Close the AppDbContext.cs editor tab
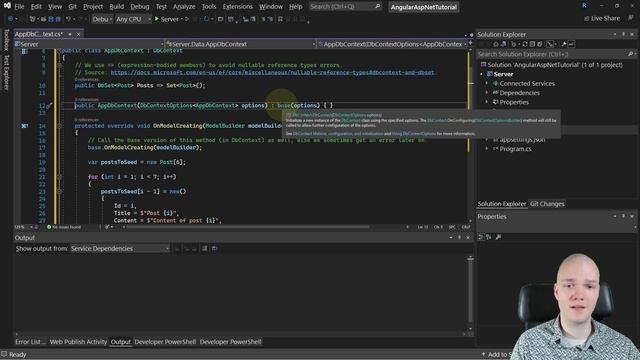The width and height of the screenshot is (640, 360). click(x=78, y=34)
